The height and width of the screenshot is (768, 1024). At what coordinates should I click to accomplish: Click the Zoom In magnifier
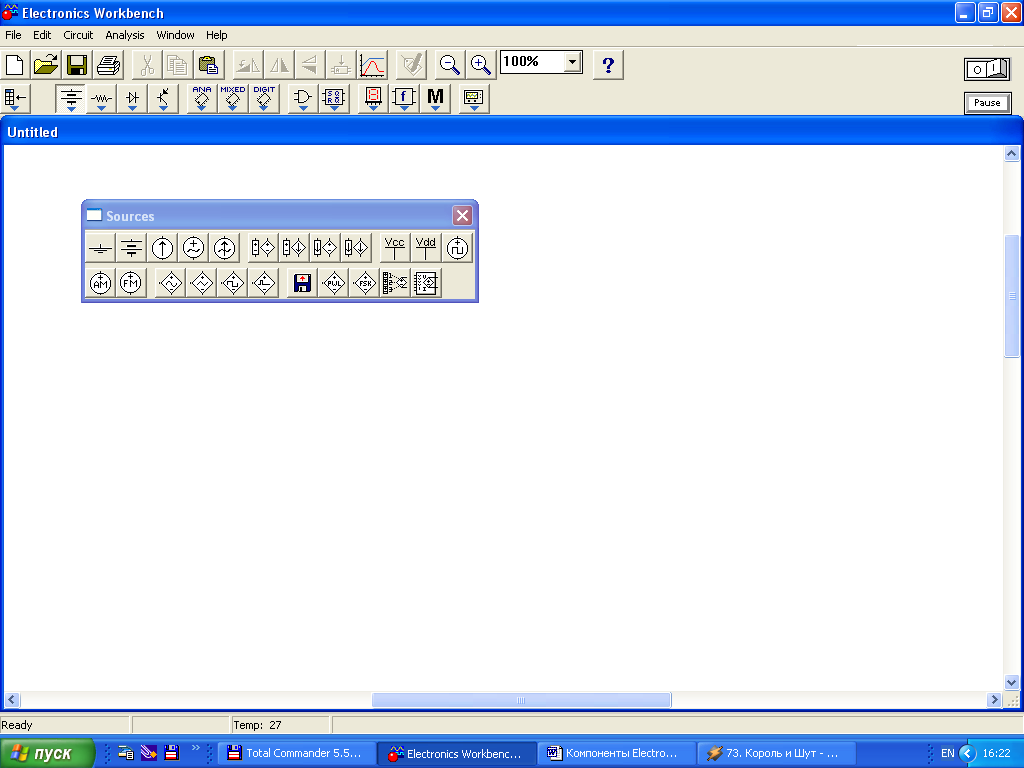coord(481,65)
